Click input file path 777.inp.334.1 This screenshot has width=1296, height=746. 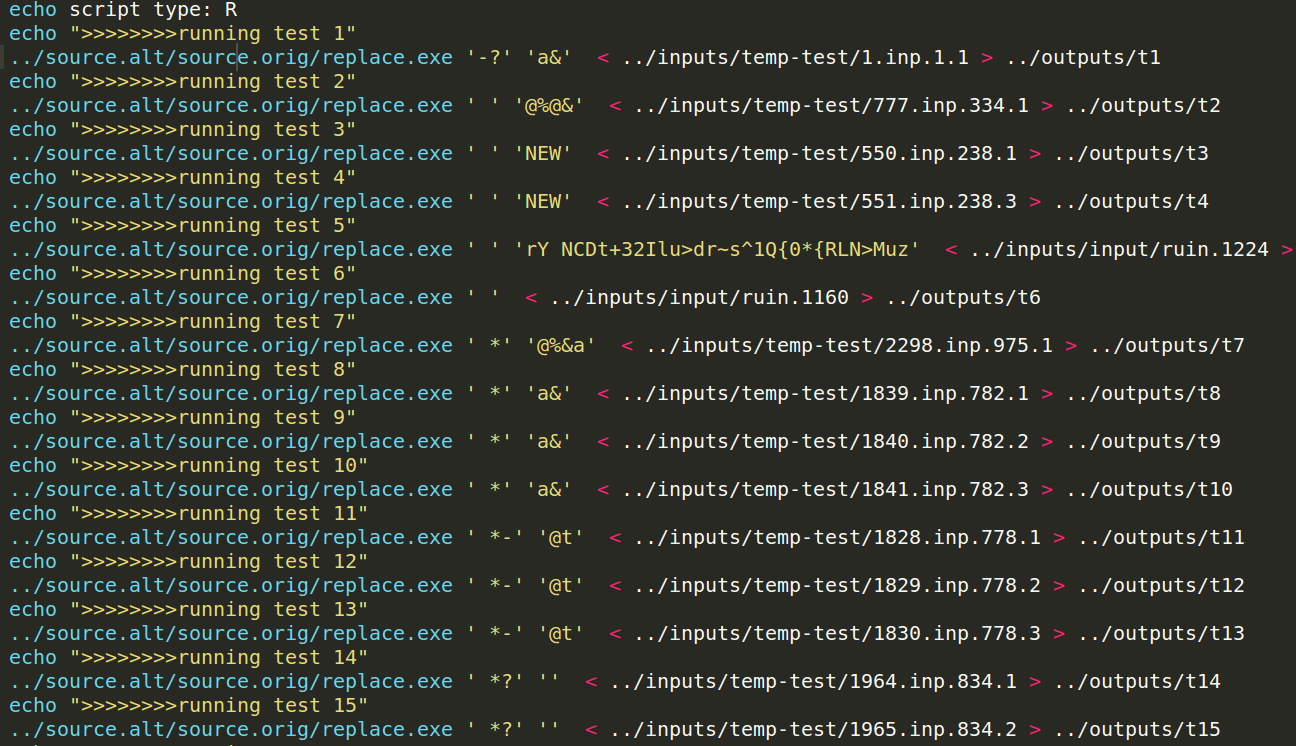pos(831,105)
